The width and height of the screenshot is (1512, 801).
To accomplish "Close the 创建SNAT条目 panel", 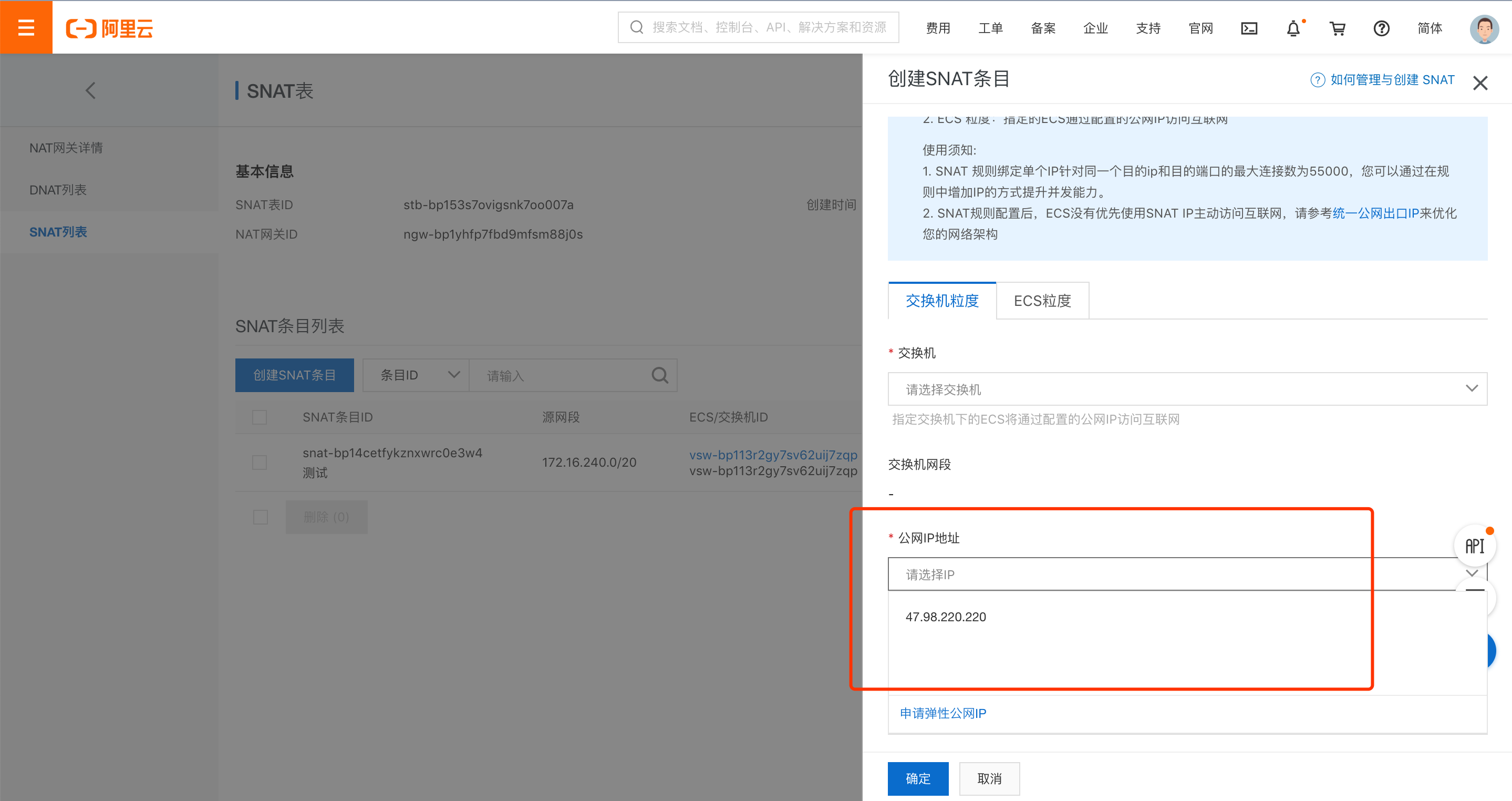I will 1480,83.
